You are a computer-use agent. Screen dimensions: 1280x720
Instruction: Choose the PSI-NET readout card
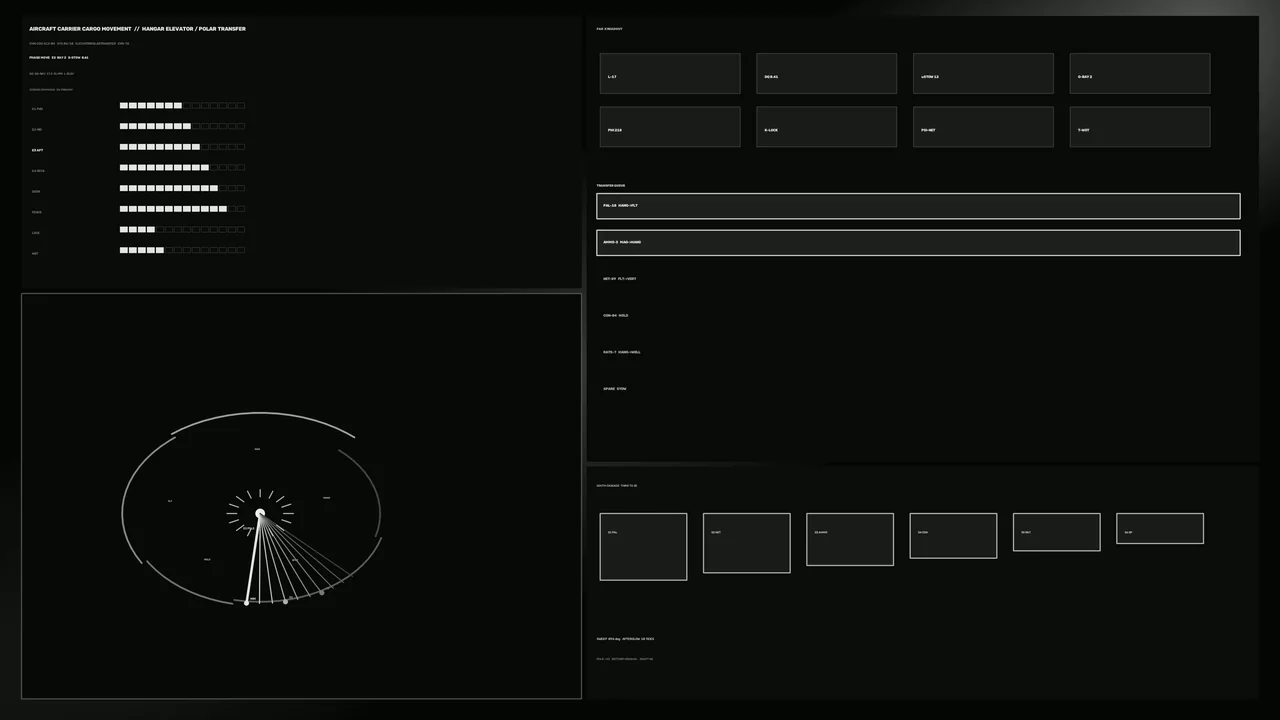[983, 127]
